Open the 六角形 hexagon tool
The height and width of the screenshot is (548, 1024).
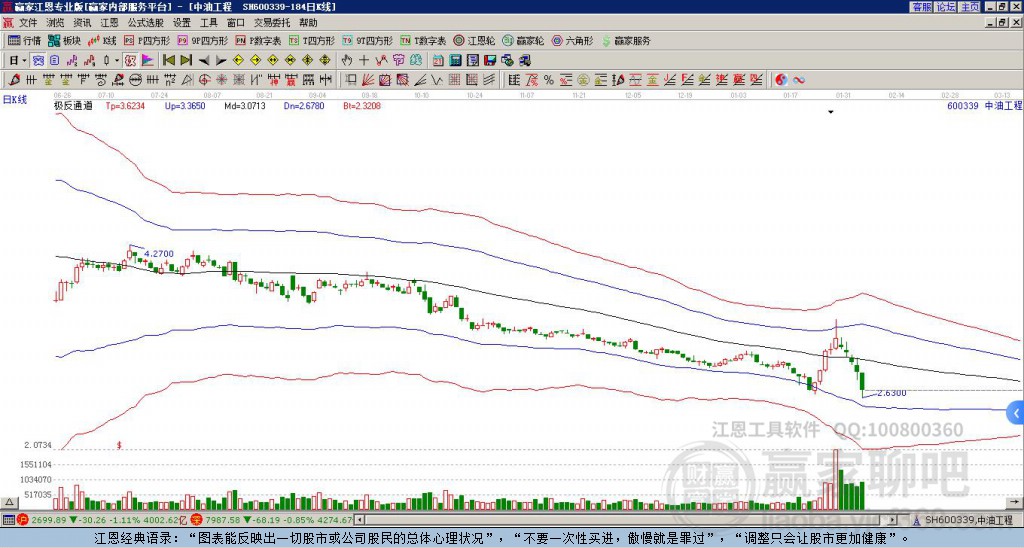(573, 40)
